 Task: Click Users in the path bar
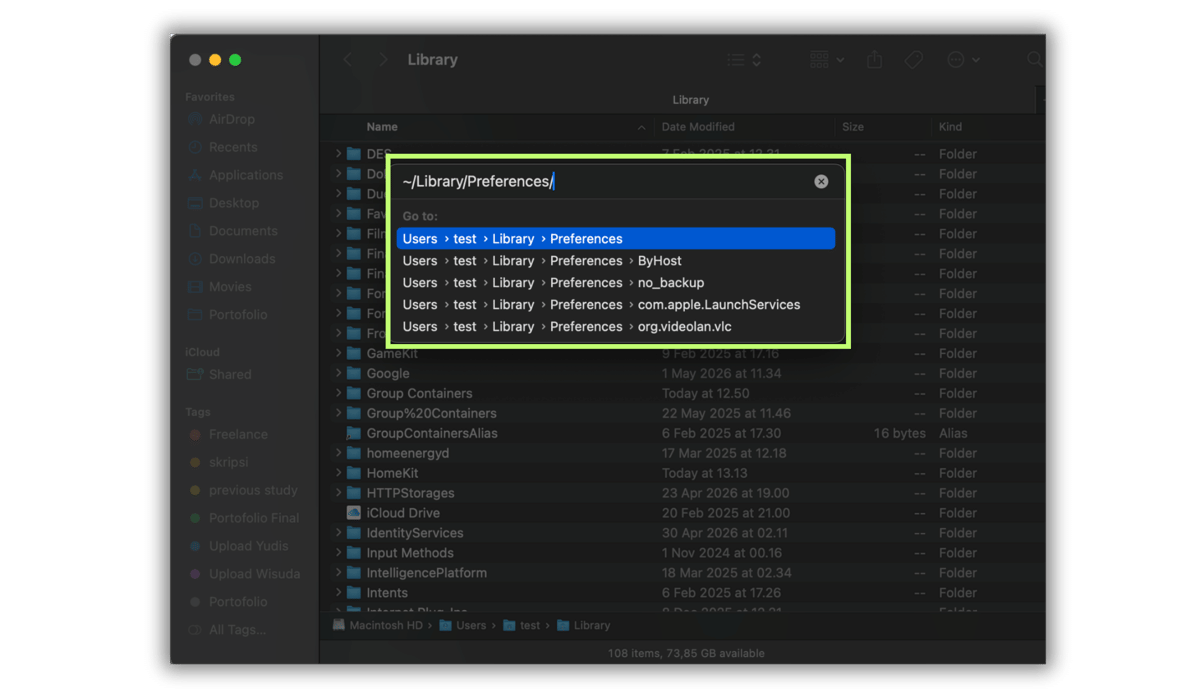[462, 625]
